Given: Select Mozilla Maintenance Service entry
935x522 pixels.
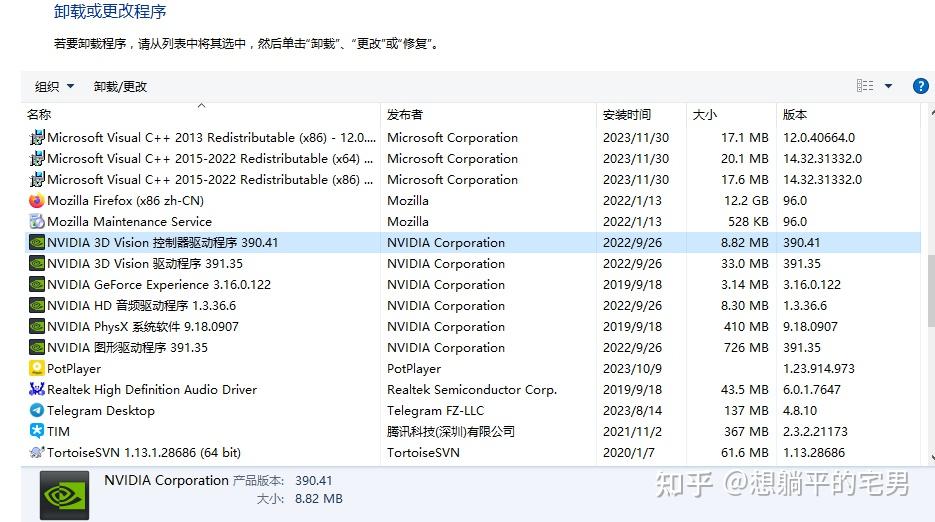Looking at the screenshot, I should [x=129, y=221].
